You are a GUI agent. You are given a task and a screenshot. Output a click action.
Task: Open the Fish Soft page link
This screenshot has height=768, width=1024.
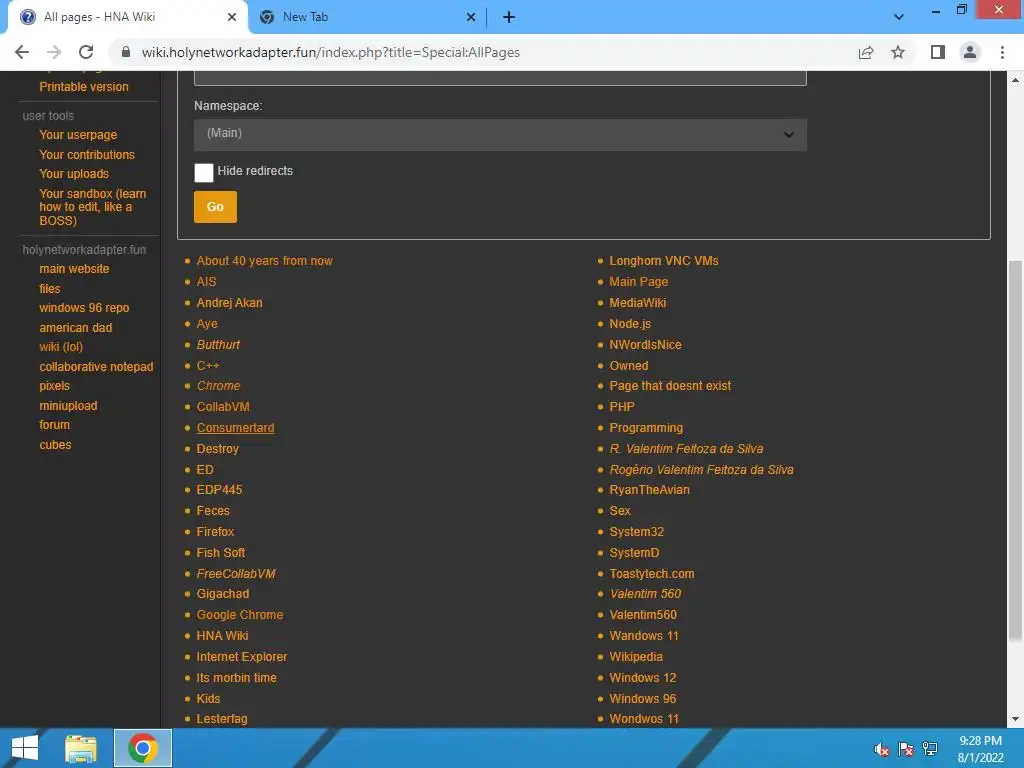(x=221, y=552)
